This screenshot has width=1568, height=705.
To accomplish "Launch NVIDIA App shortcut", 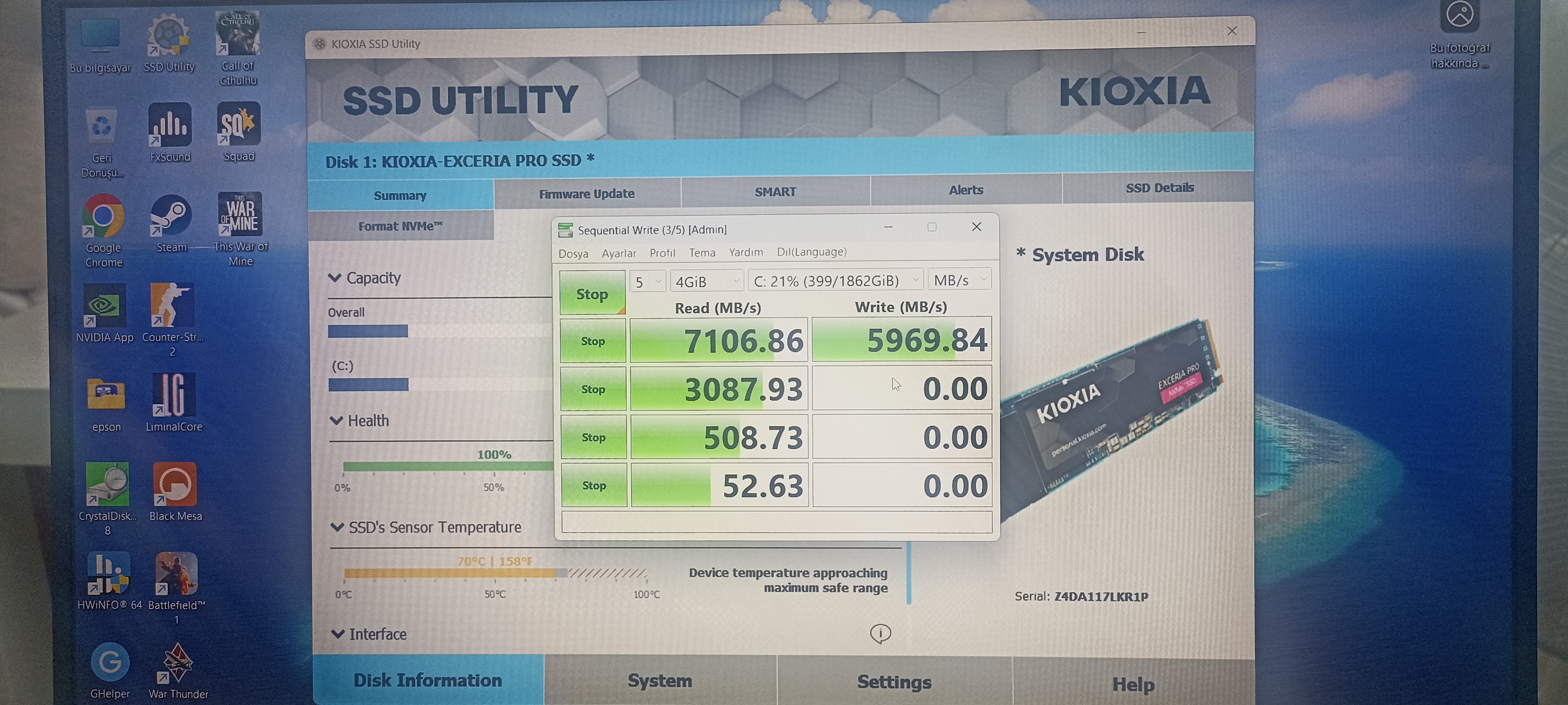I will point(105,313).
